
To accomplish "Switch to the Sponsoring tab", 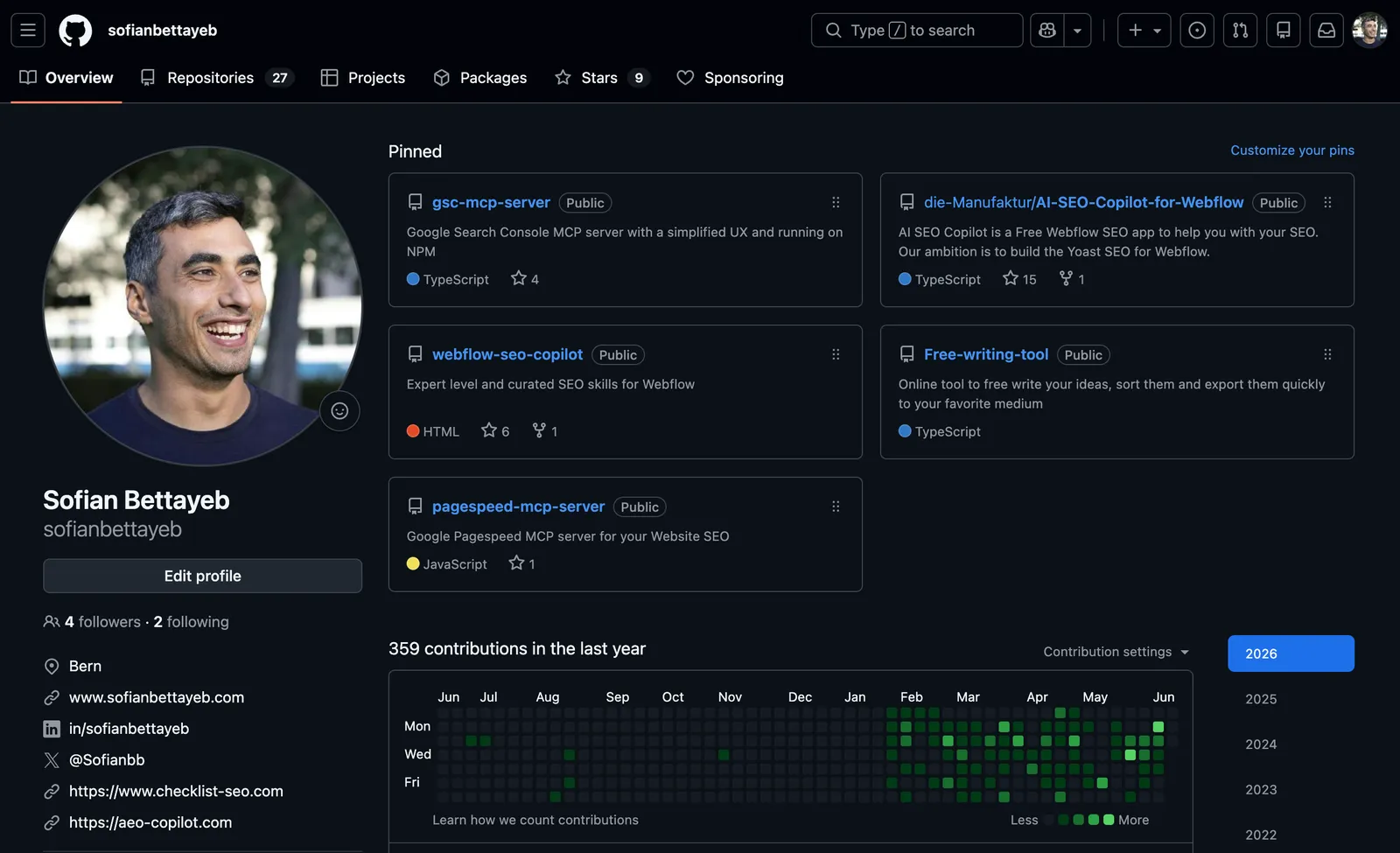I will click(x=731, y=78).
